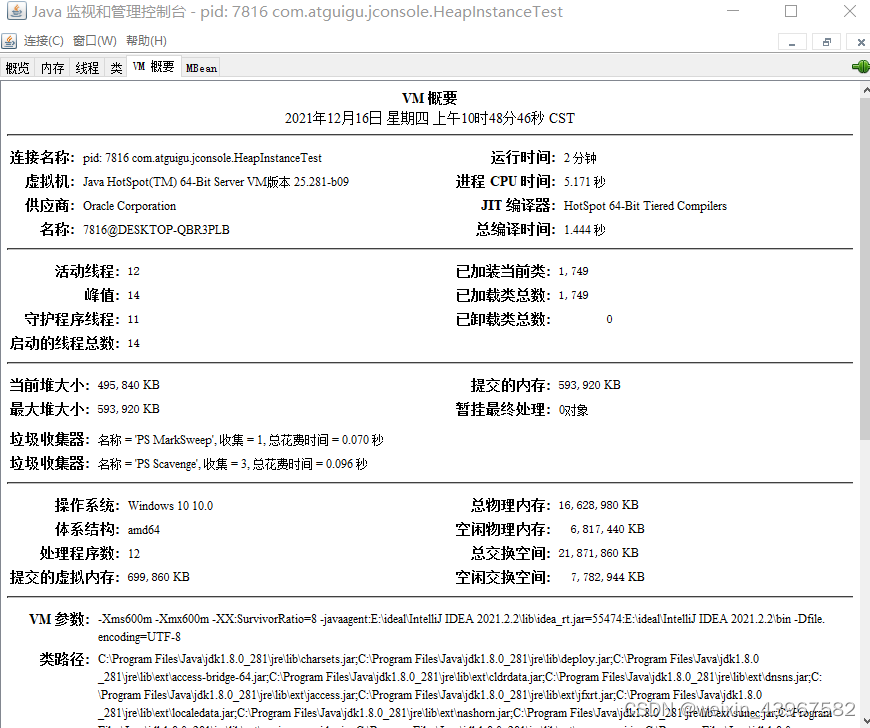Restore the inner JConsole frame

point(826,42)
